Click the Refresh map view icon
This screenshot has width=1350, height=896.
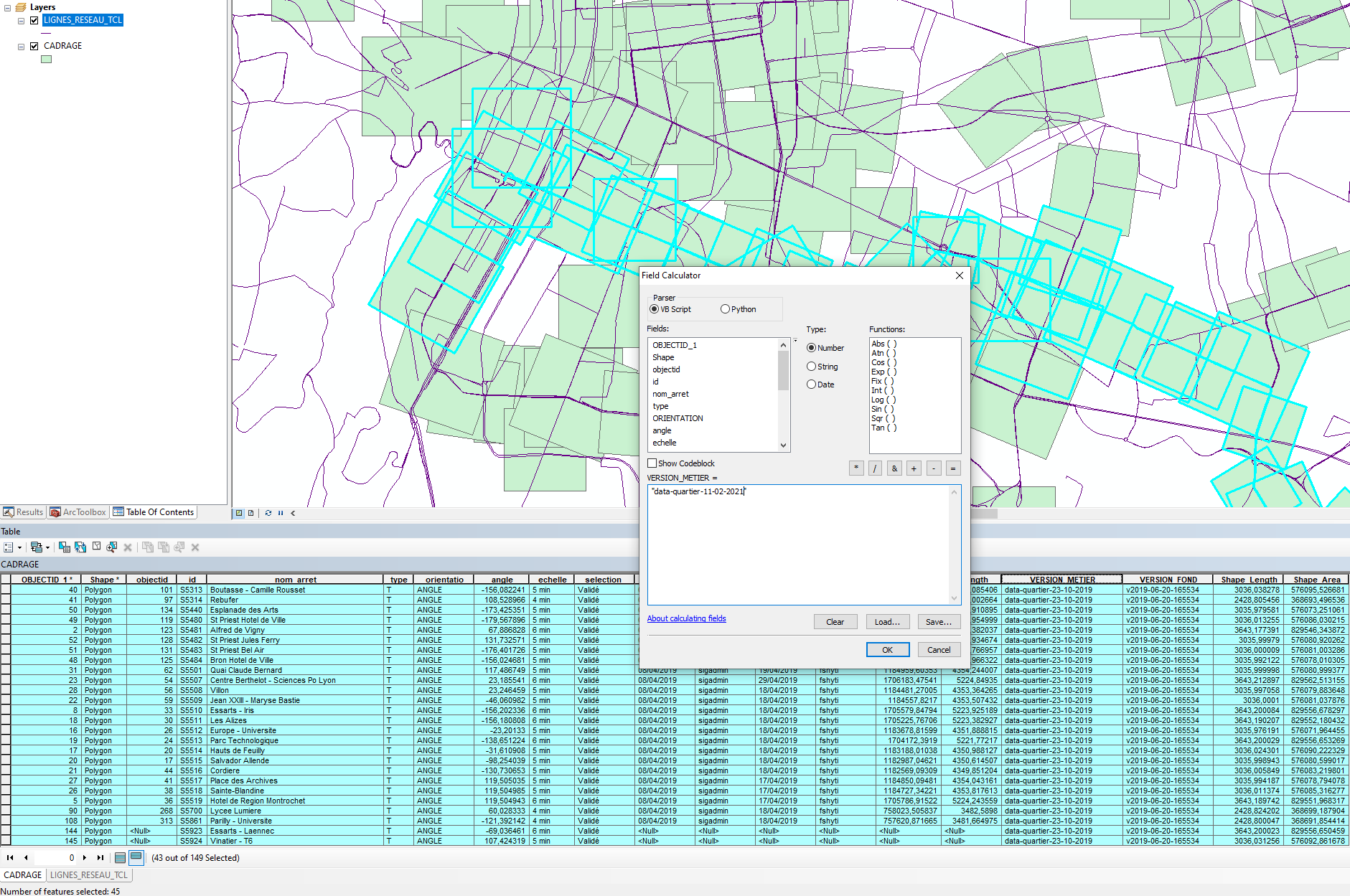click(268, 513)
